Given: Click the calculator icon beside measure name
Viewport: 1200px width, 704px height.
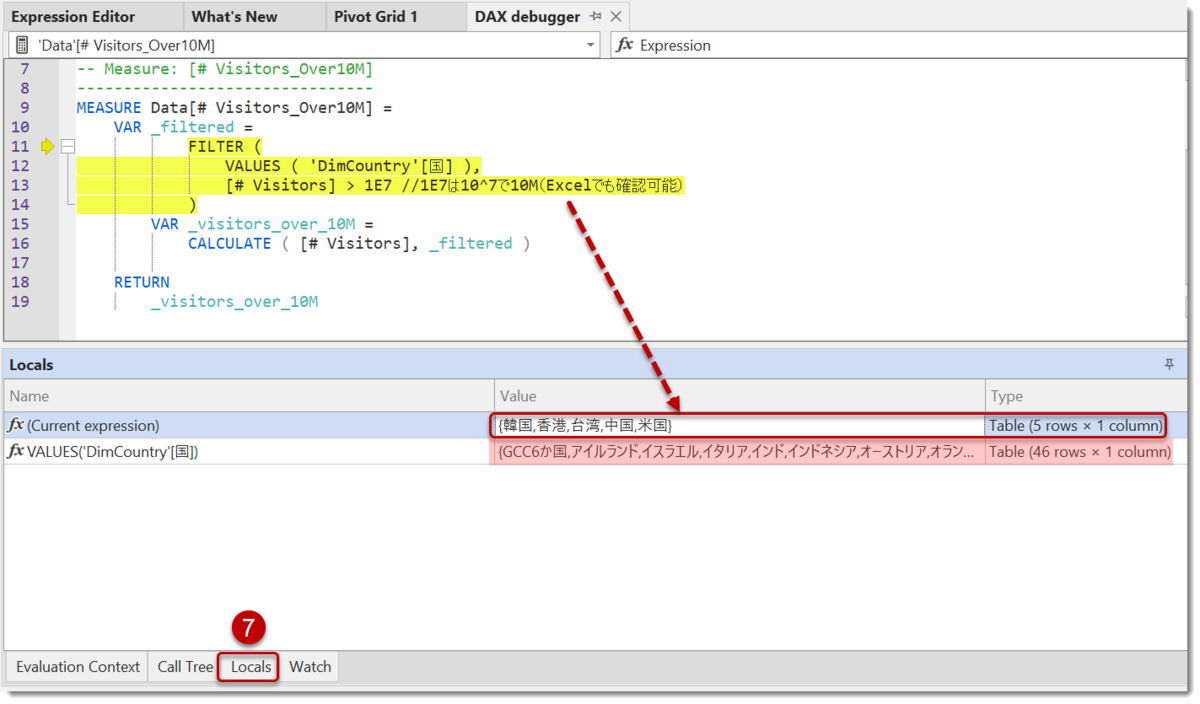Looking at the screenshot, I should [22, 46].
